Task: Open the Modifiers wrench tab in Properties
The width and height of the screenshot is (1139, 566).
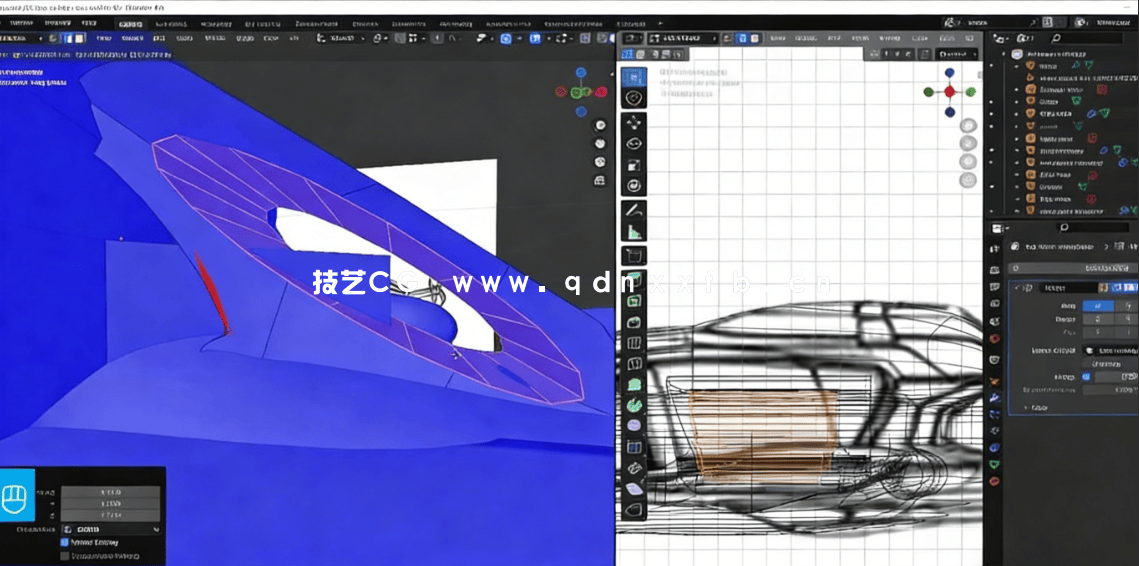Action: [x=994, y=398]
